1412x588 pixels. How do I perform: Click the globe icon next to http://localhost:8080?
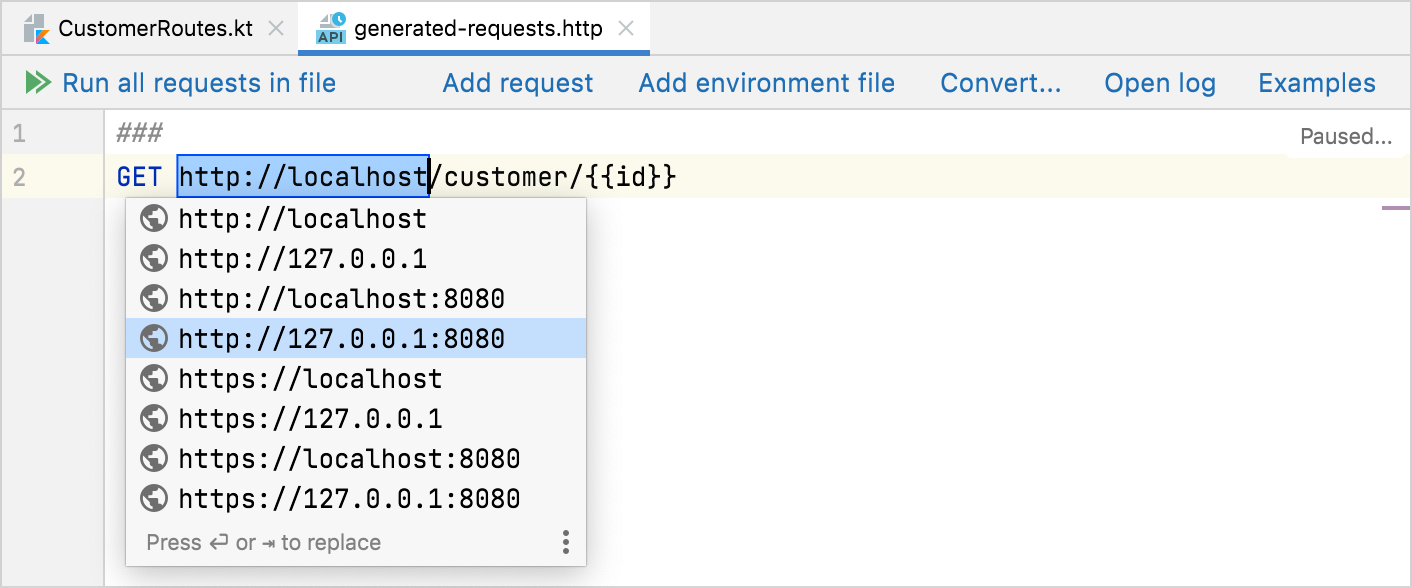tap(153, 298)
